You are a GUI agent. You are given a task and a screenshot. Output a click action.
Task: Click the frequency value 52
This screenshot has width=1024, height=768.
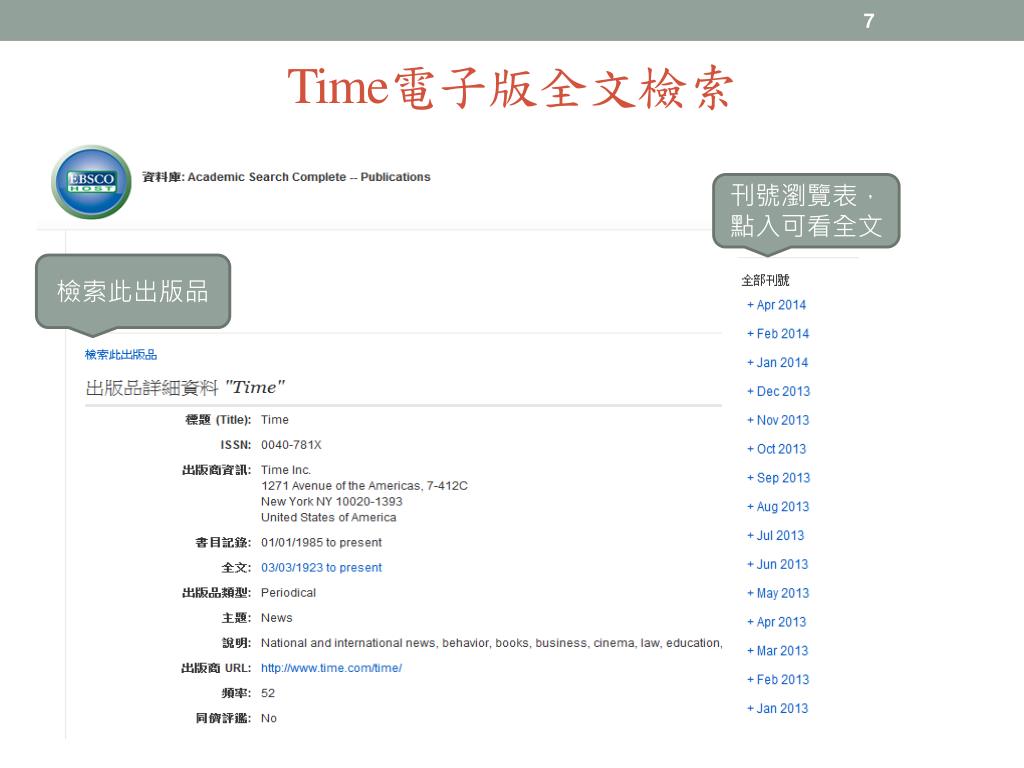pyautogui.click(x=268, y=693)
